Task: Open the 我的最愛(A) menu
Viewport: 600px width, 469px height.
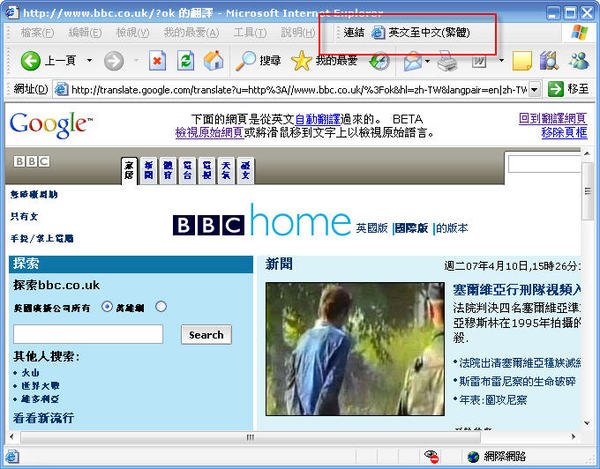Action: tap(192, 33)
